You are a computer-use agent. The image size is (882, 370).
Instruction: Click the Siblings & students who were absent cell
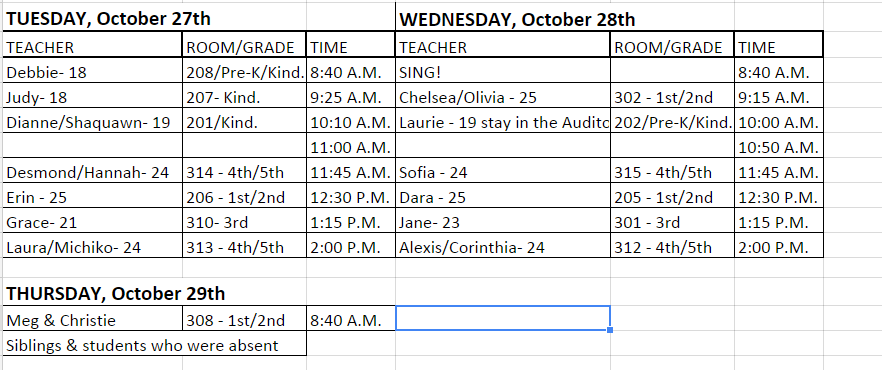155,345
